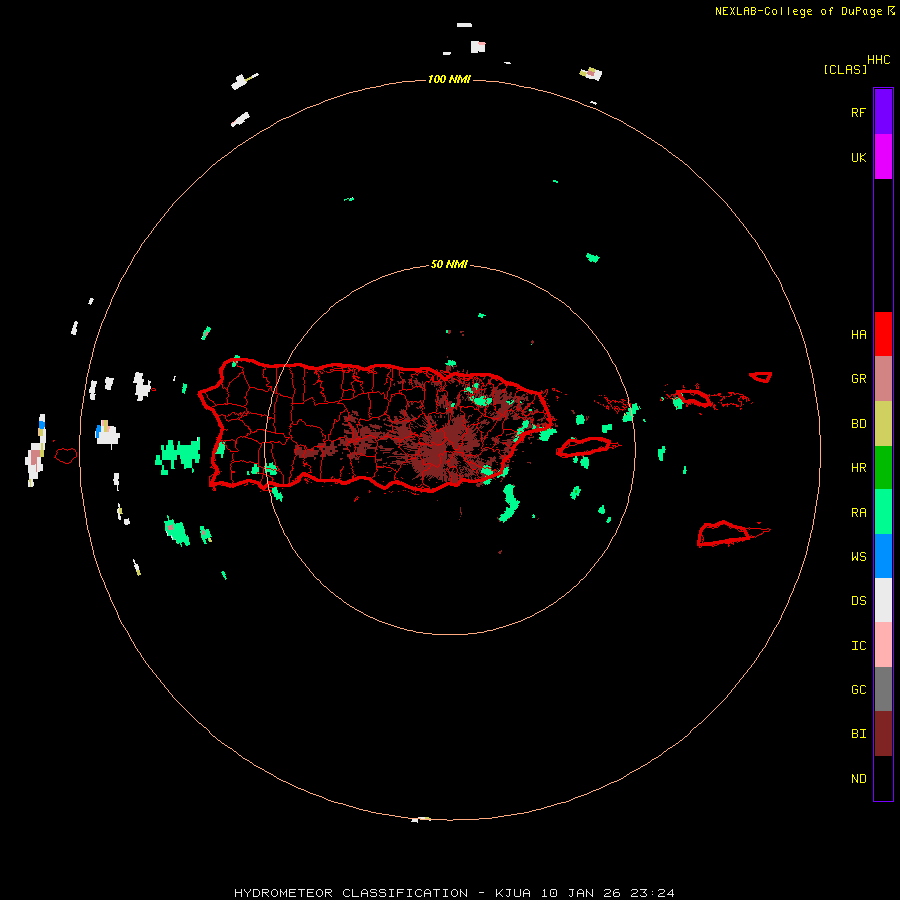Click the BD yellow legend swatch
Screen dimensions: 900x900
coord(883,423)
